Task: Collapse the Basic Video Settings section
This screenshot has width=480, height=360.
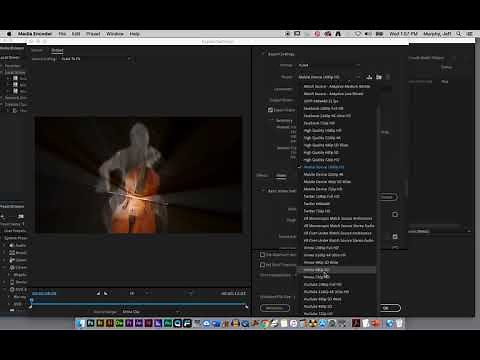Action: (263, 191)
